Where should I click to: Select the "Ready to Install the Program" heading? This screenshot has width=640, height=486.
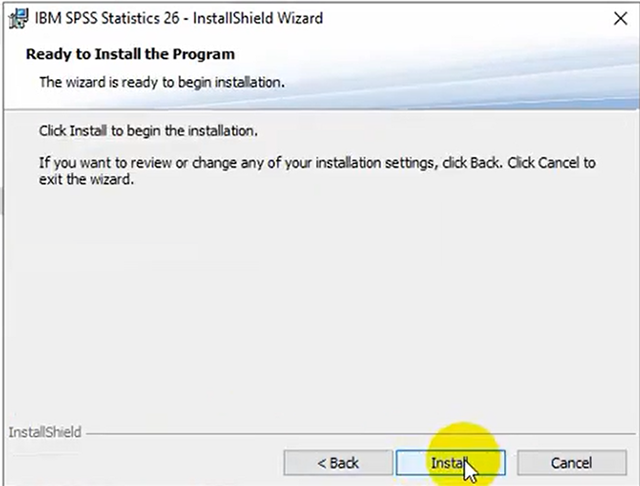pyautogui.click(x=130, y=54)
